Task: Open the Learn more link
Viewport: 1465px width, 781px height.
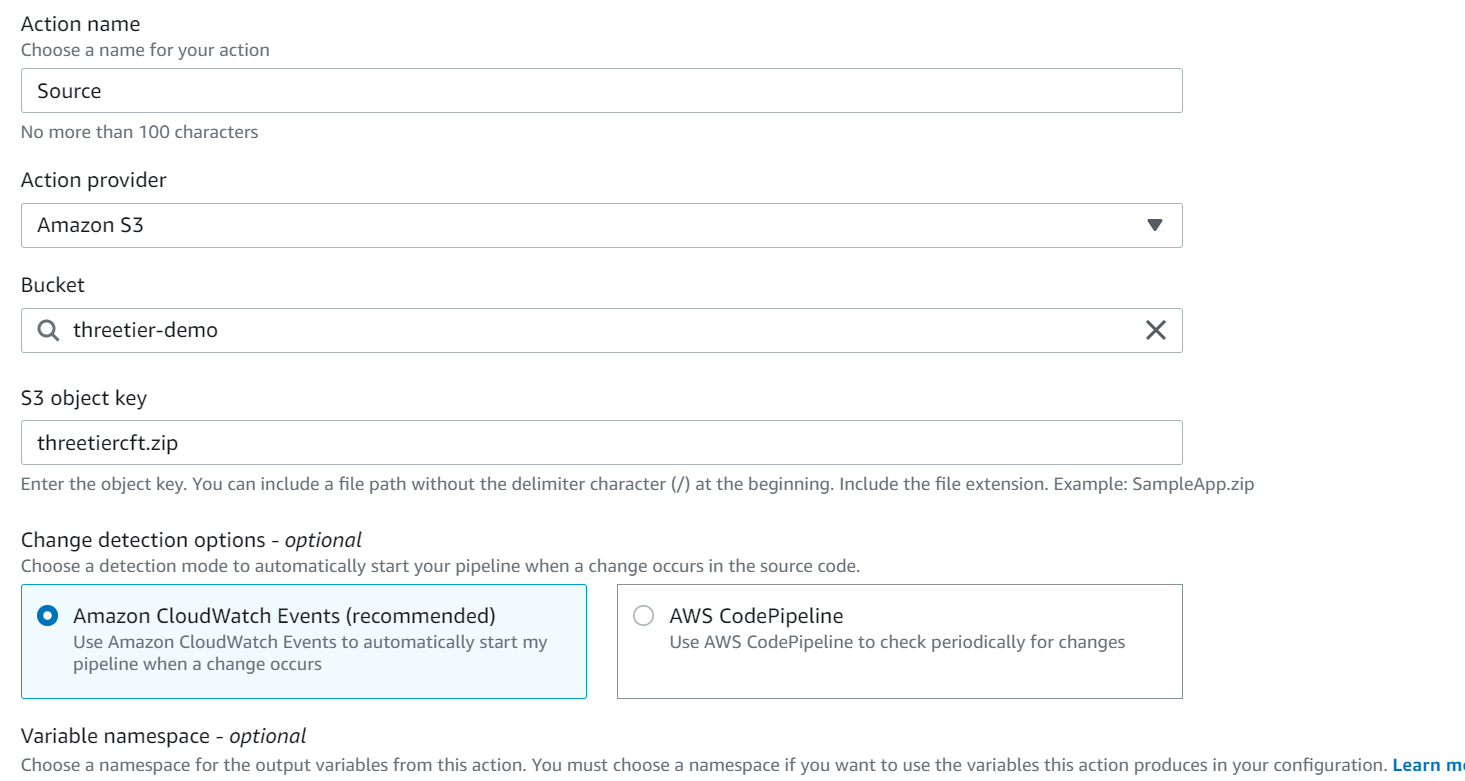Action: 1428,765
